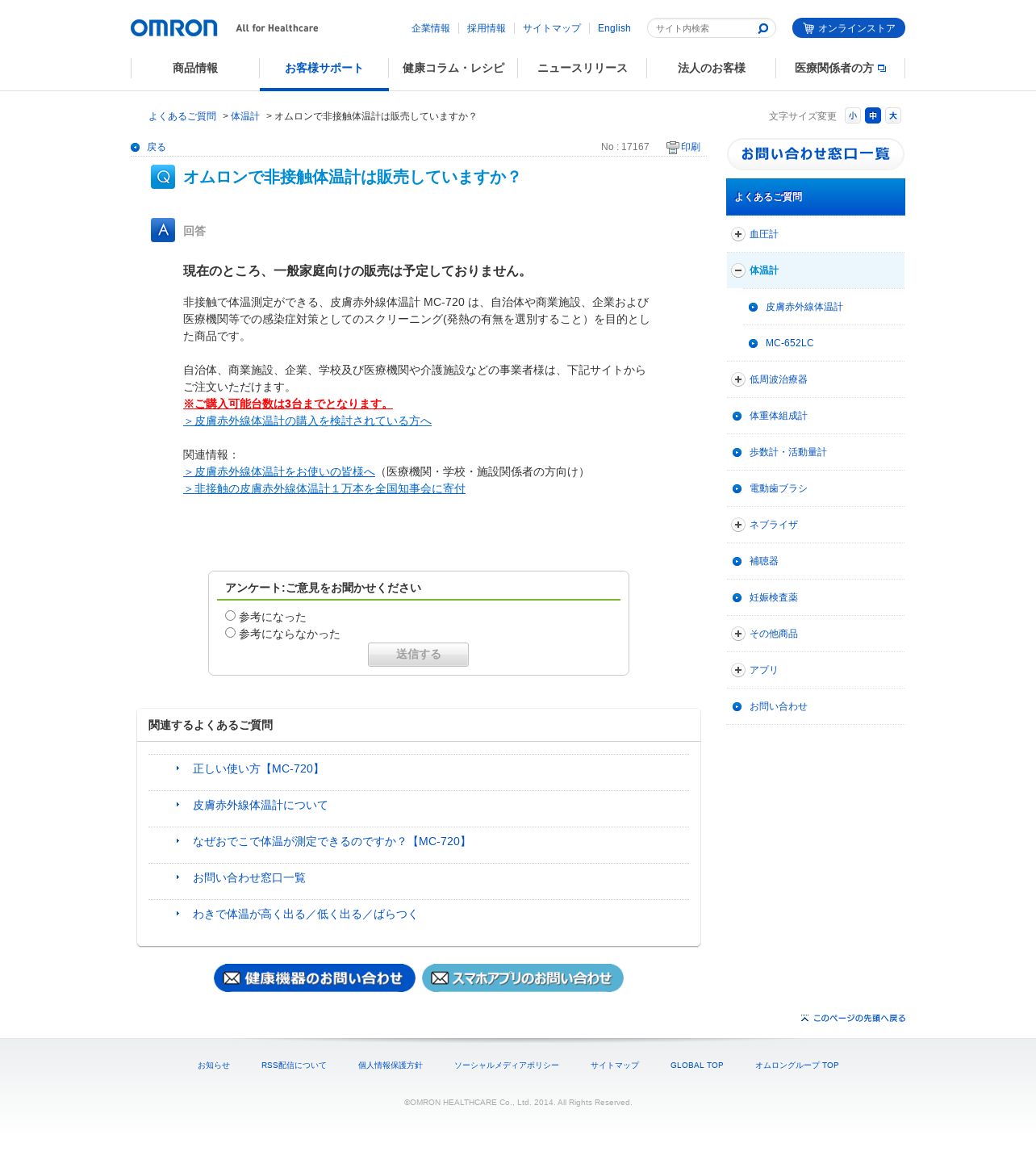
Task: Click the bullet icon beside 皮膚赤外線体温計 in the sidebar
Action: (753, 307)
